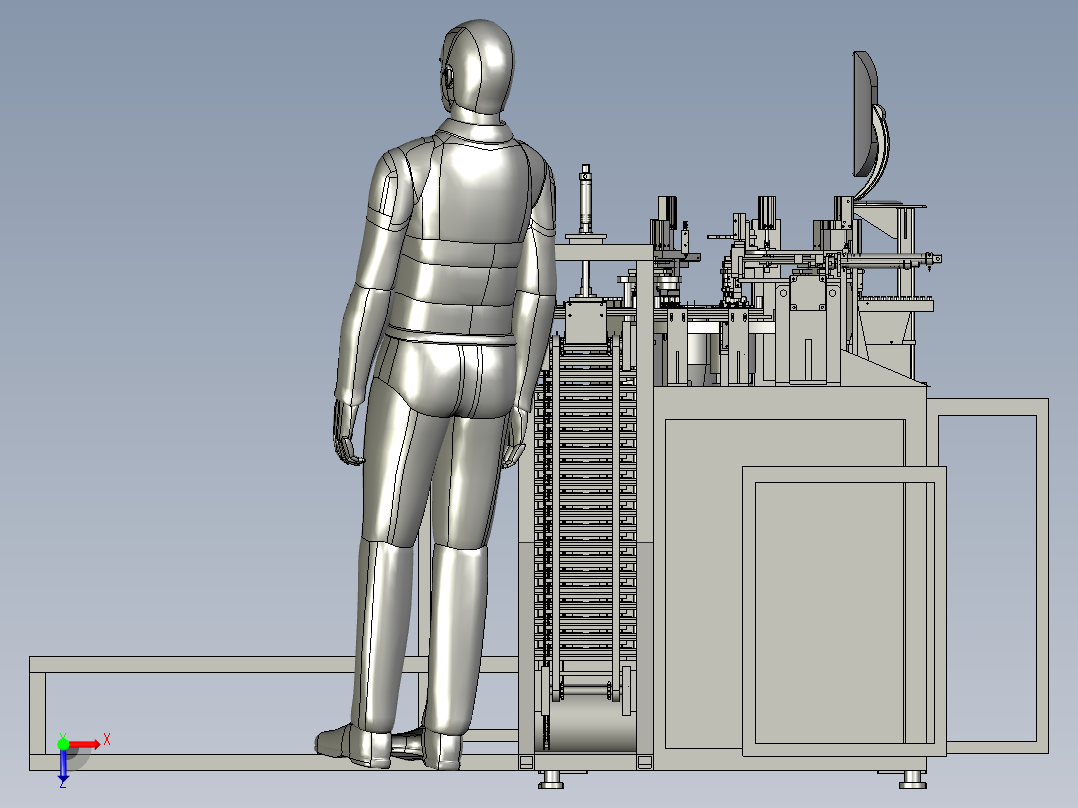
Task: Select the floor platform frame's left end
Action: point(38,713)
